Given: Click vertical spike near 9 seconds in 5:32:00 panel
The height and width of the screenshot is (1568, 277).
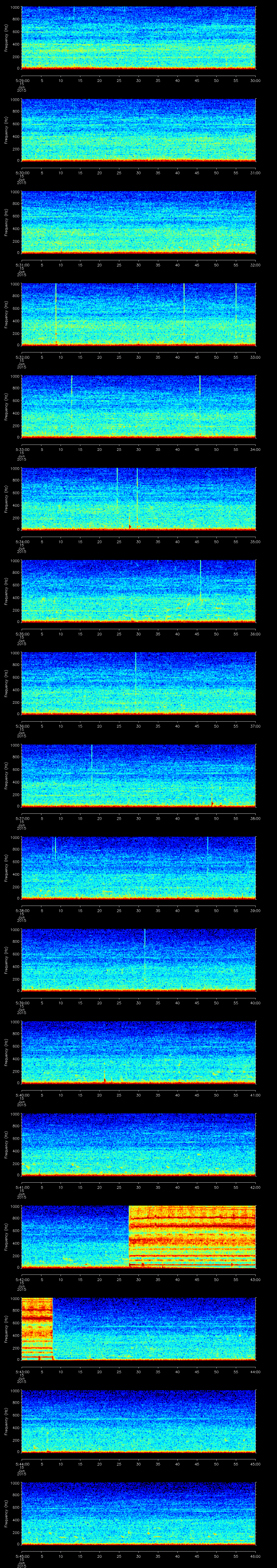Looking at the screenshot, I should [56, 313].
